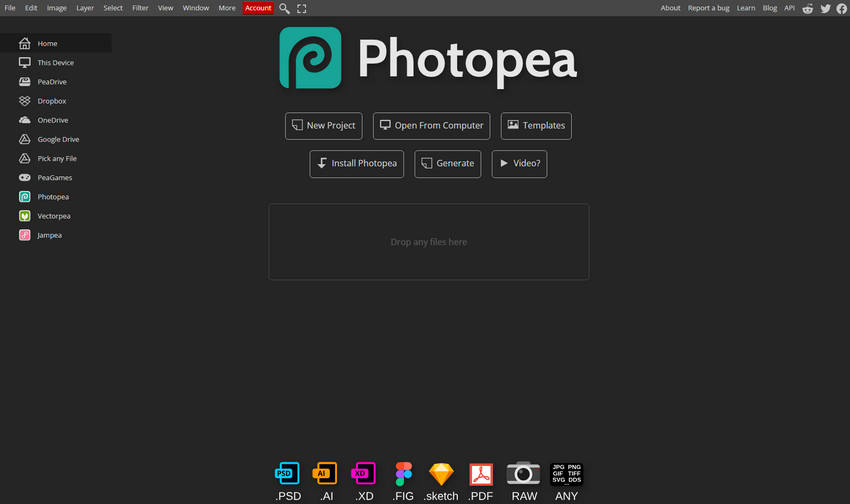The width and height of the screenshot is (850, 504).
Task: Click the Video? button
Action: [519, 164]
